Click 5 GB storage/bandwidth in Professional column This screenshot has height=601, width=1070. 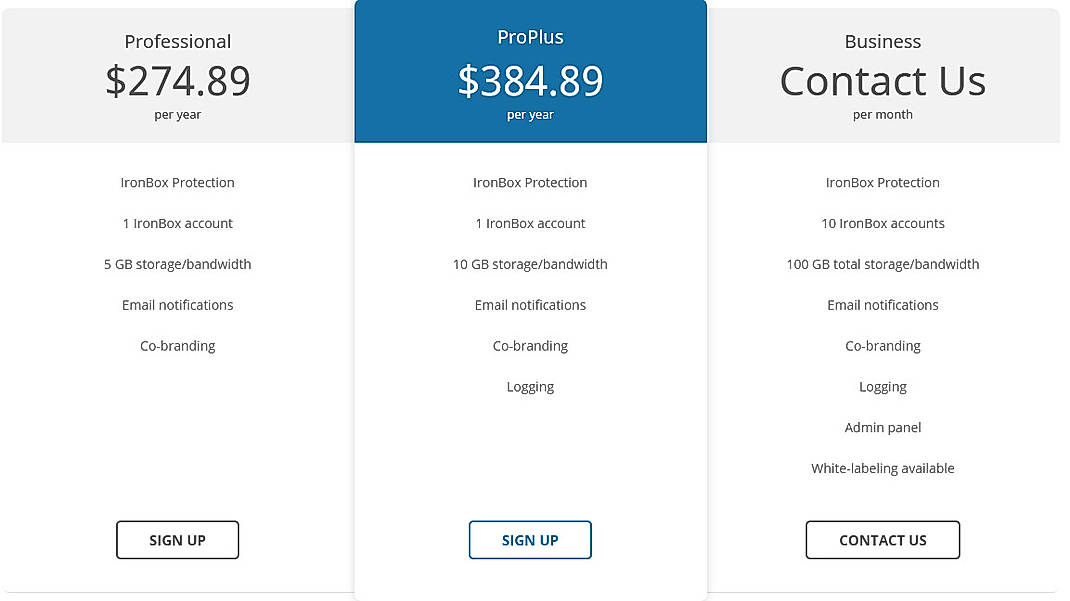pyautogui.click(x=177, y=264)
